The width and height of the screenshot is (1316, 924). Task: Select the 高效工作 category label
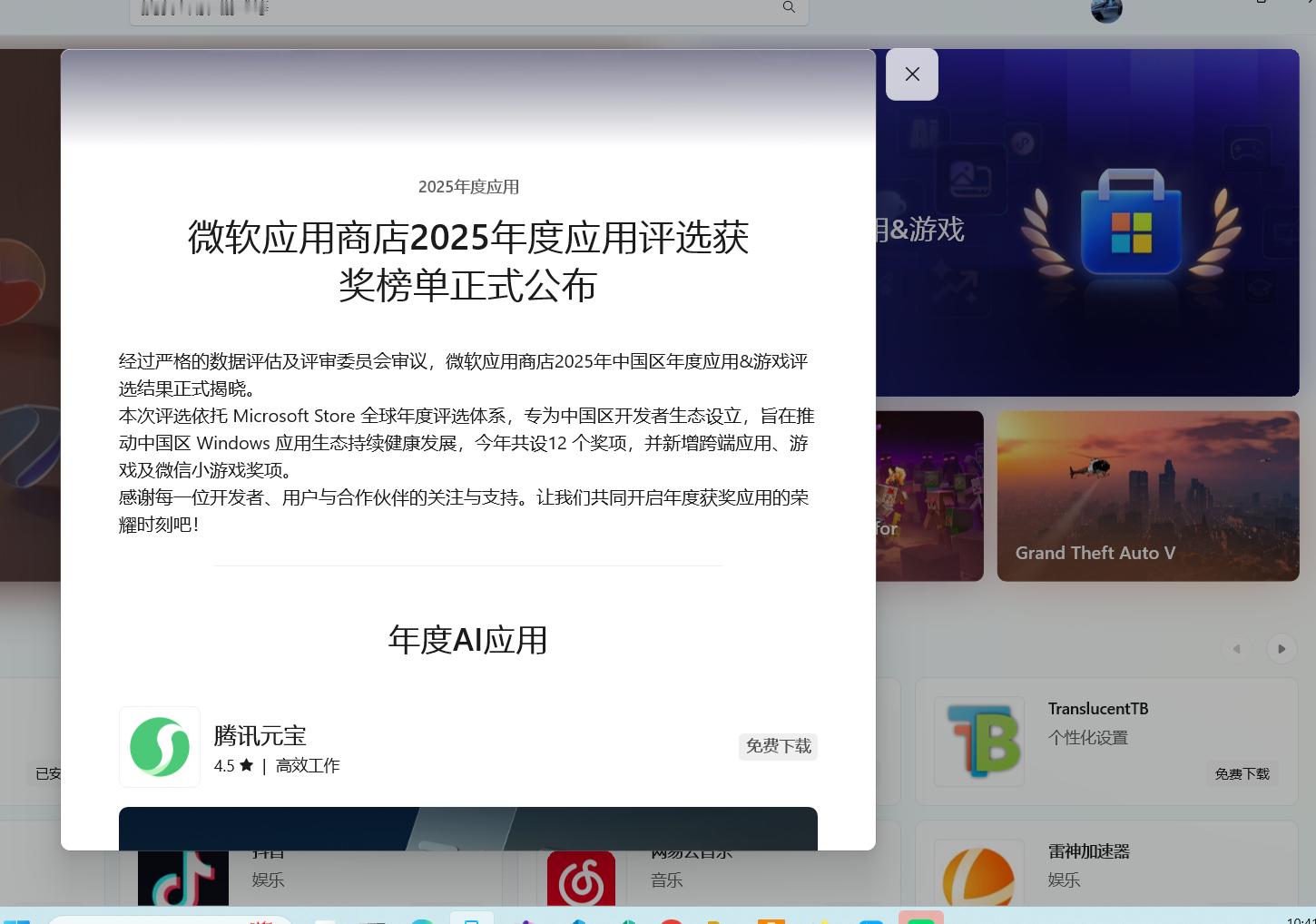click(308, 766)
